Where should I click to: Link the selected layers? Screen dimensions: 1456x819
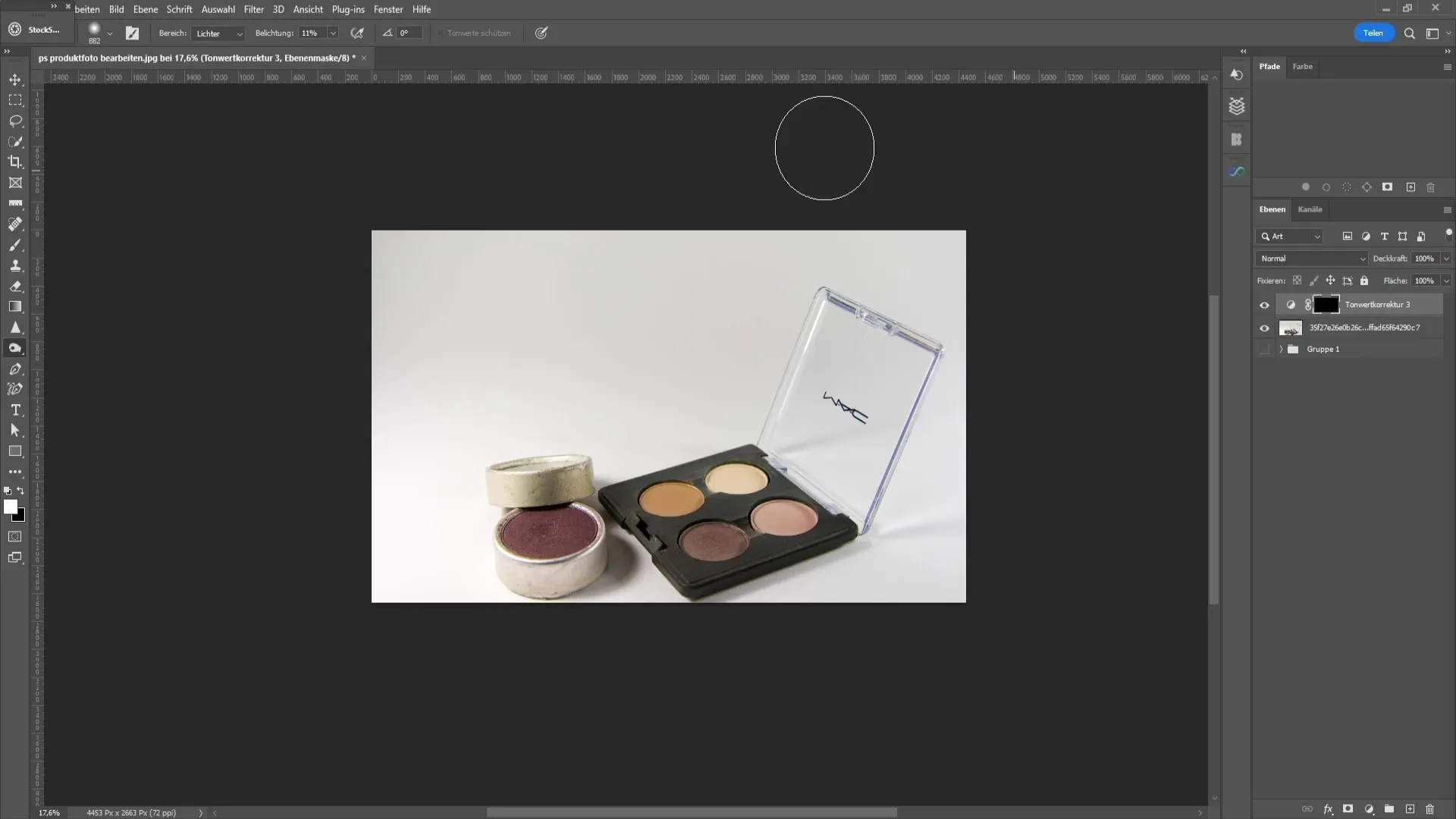(1307, 809)
